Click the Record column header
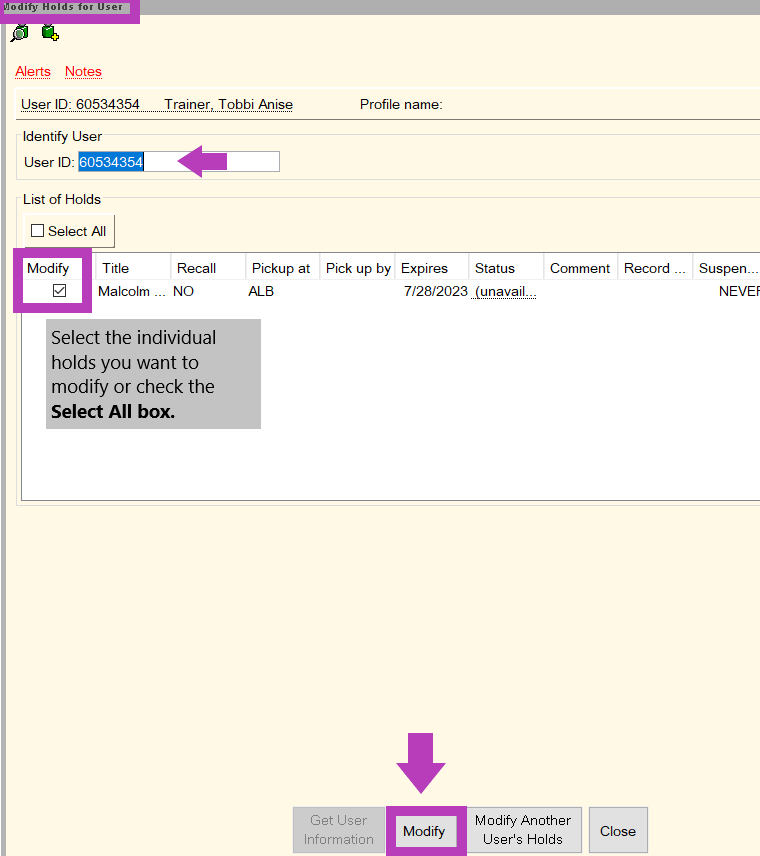The width and height of the screenshot is (760, 856). coord(655,268)
